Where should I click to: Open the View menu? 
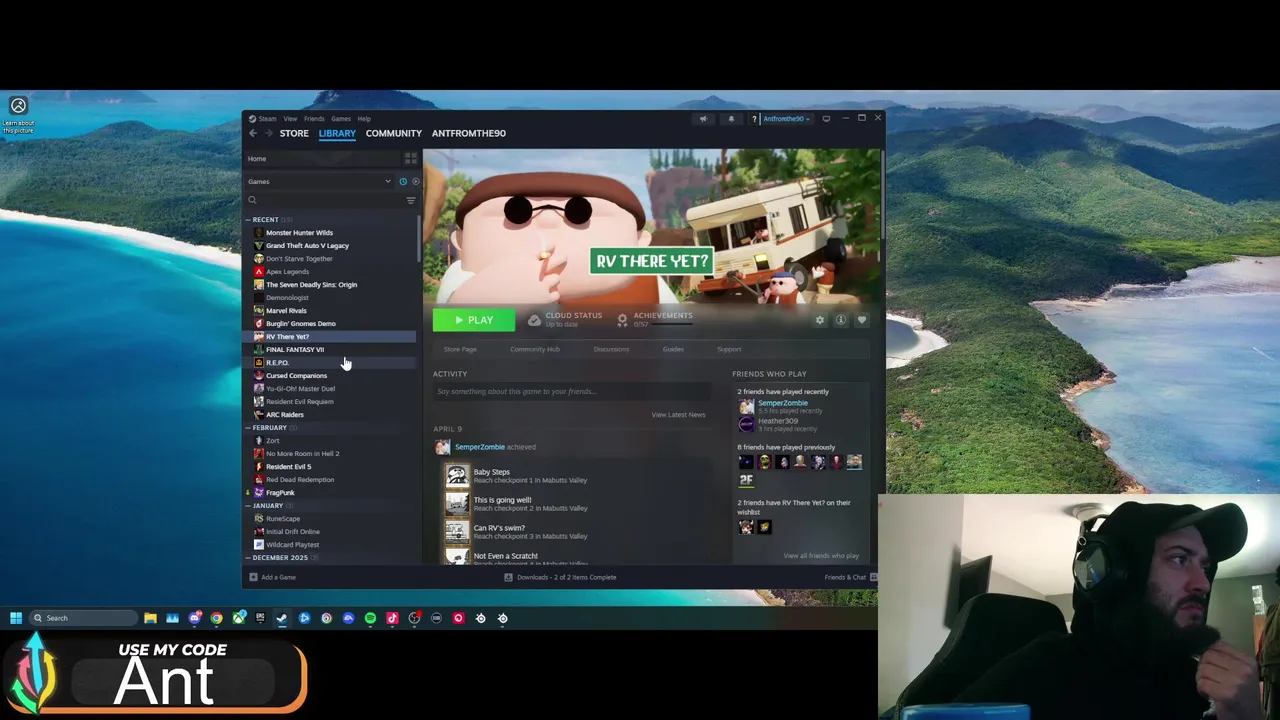(x=290, y=118)
